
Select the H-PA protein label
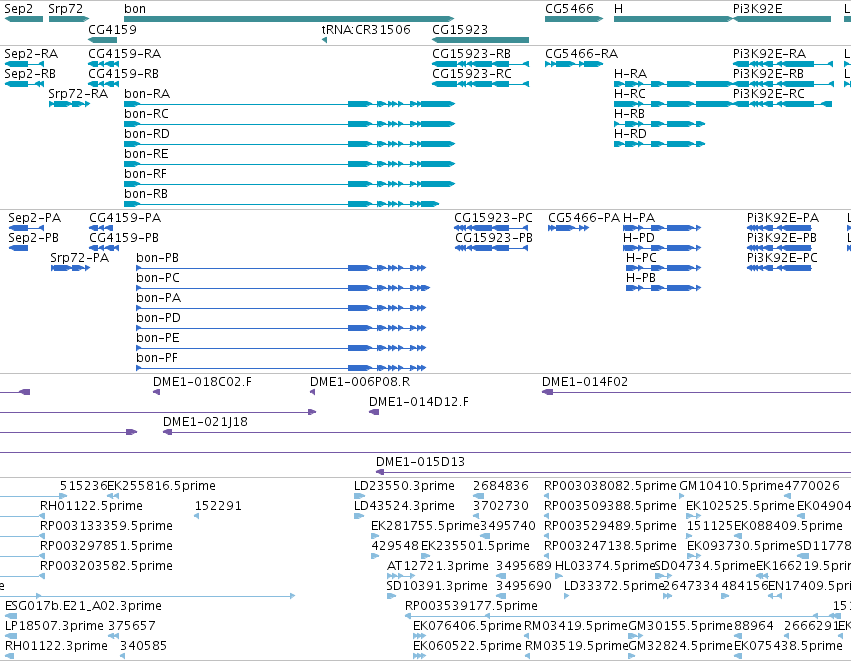(x=639, y=218)
